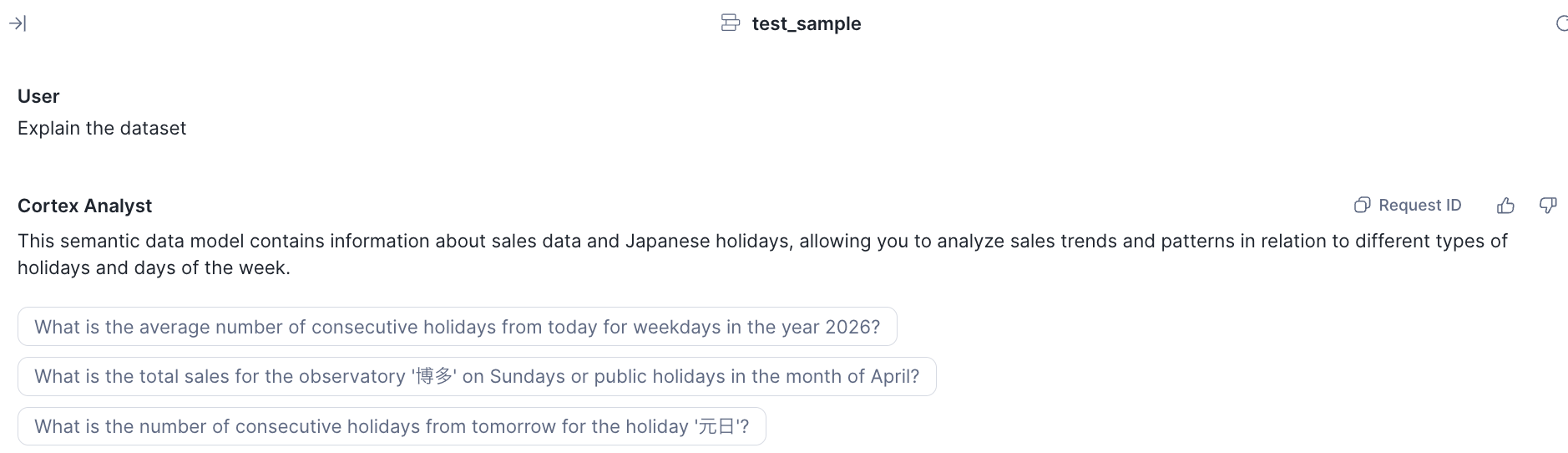Open the test_sample title
Viewport: 1568px width, 453px height.
pyautogui.click(x=807, y=23)
